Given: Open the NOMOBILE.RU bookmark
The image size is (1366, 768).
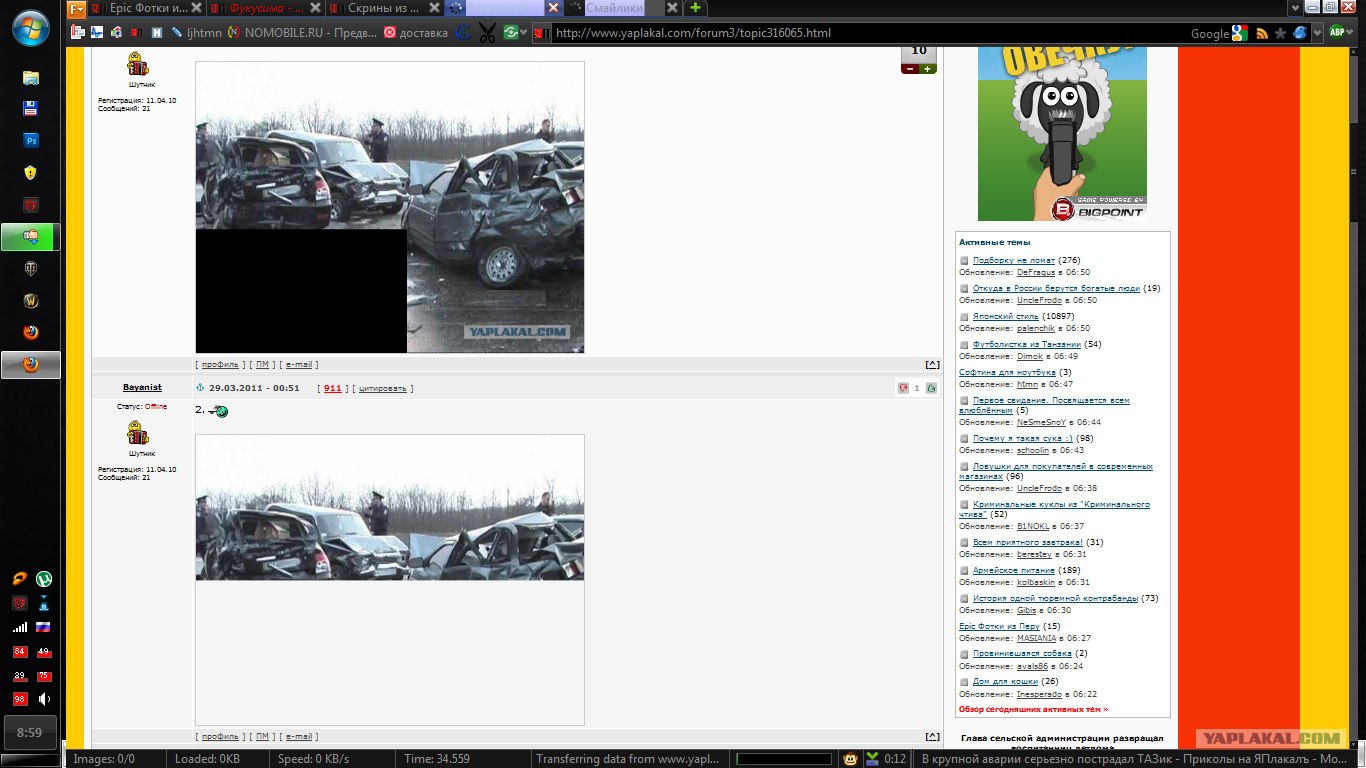Looking at the screenshot, I should tap(303, 33).
